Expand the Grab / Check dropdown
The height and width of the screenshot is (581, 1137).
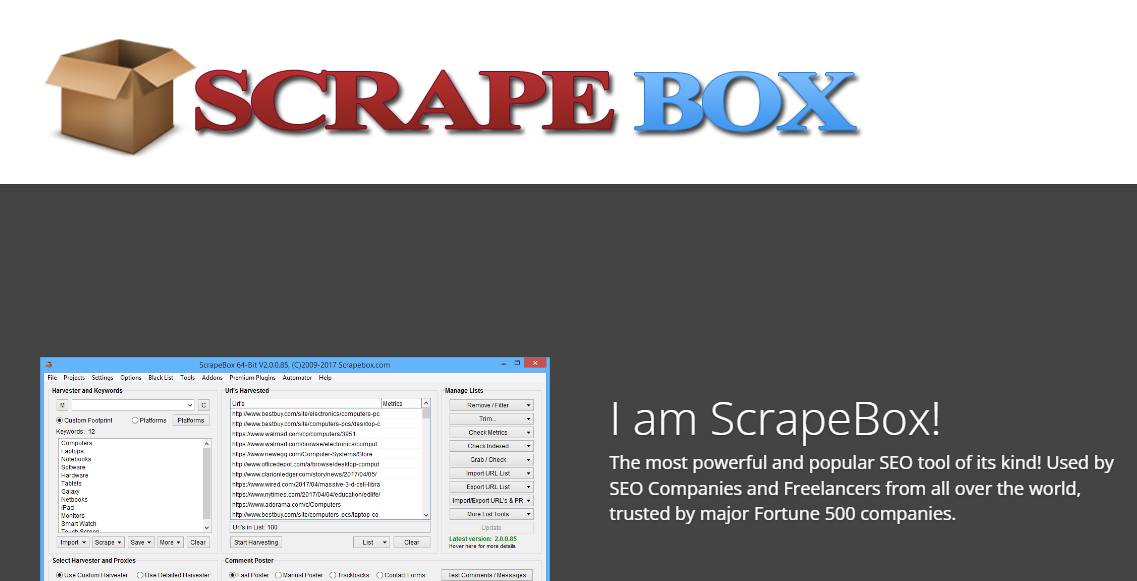(491, 460)
